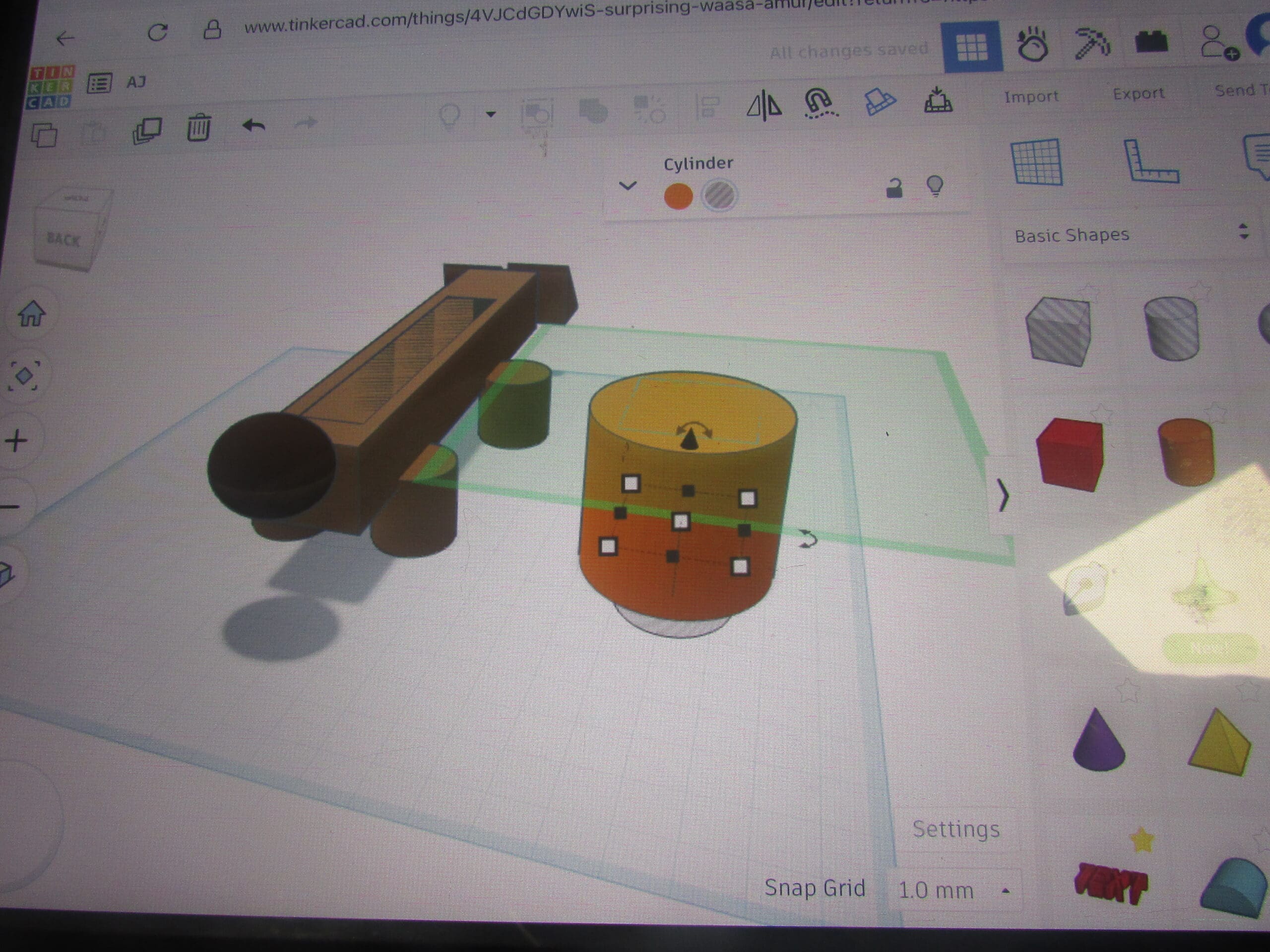Collapse the Cylinder inspector panel

629,185
